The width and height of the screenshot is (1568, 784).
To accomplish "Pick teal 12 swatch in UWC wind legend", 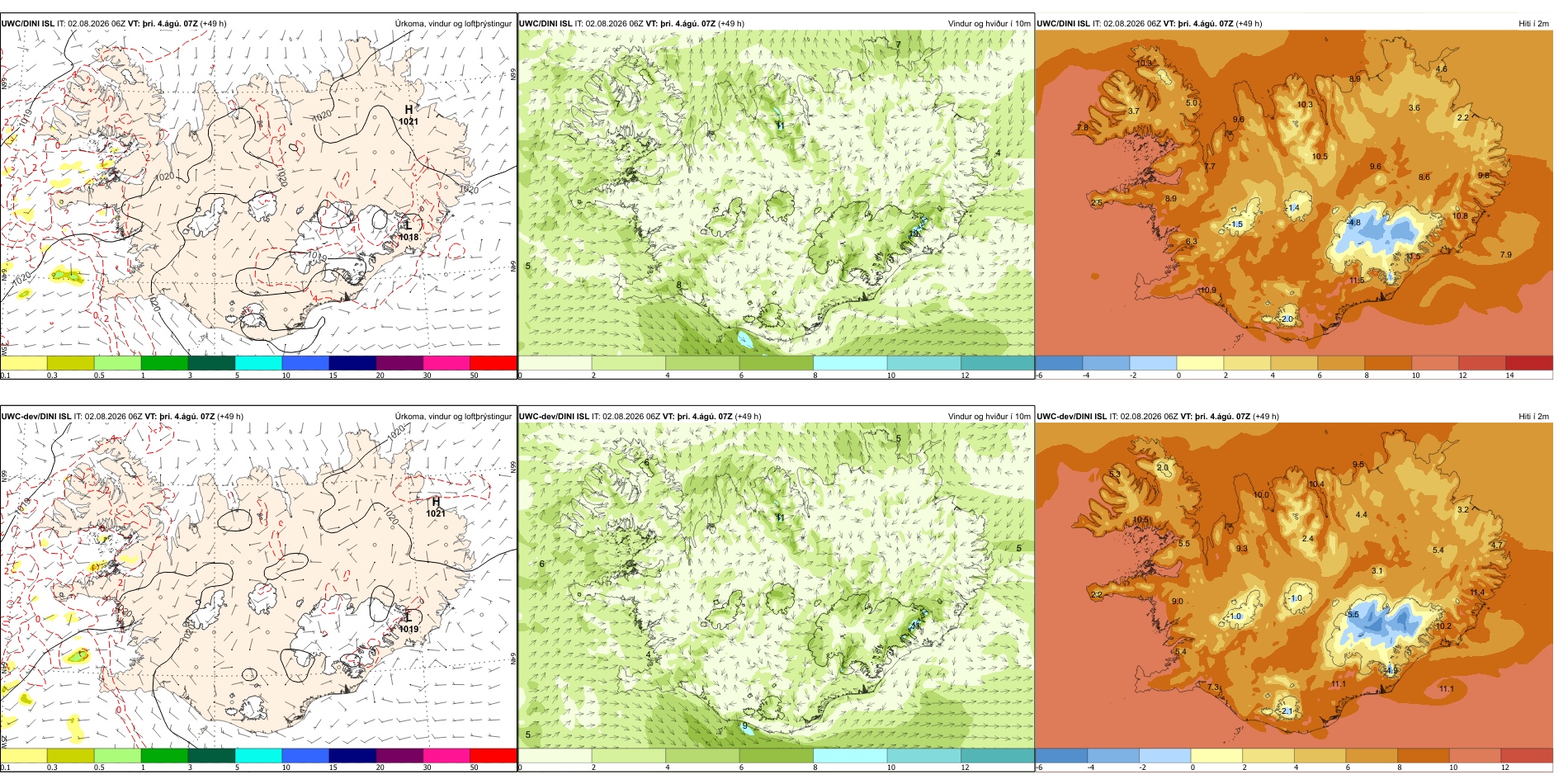I will (x=997, y=363).
